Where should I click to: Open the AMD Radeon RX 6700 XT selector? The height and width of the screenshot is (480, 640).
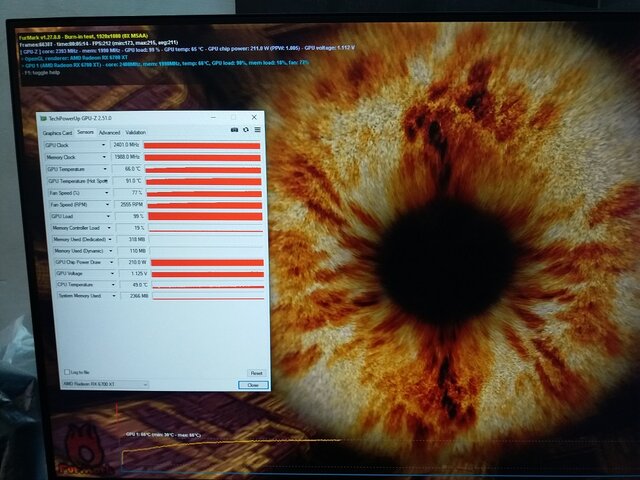coord(105,384)
